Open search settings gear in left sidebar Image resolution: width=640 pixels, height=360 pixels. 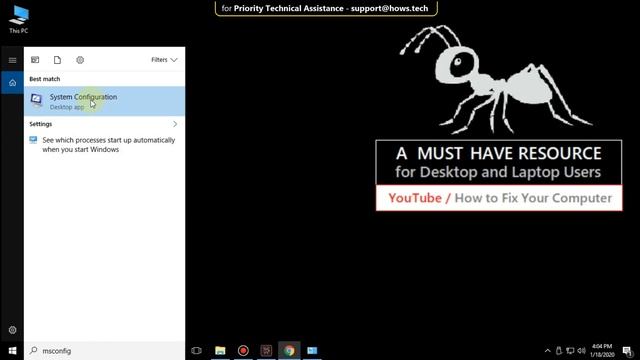(12, 330)
